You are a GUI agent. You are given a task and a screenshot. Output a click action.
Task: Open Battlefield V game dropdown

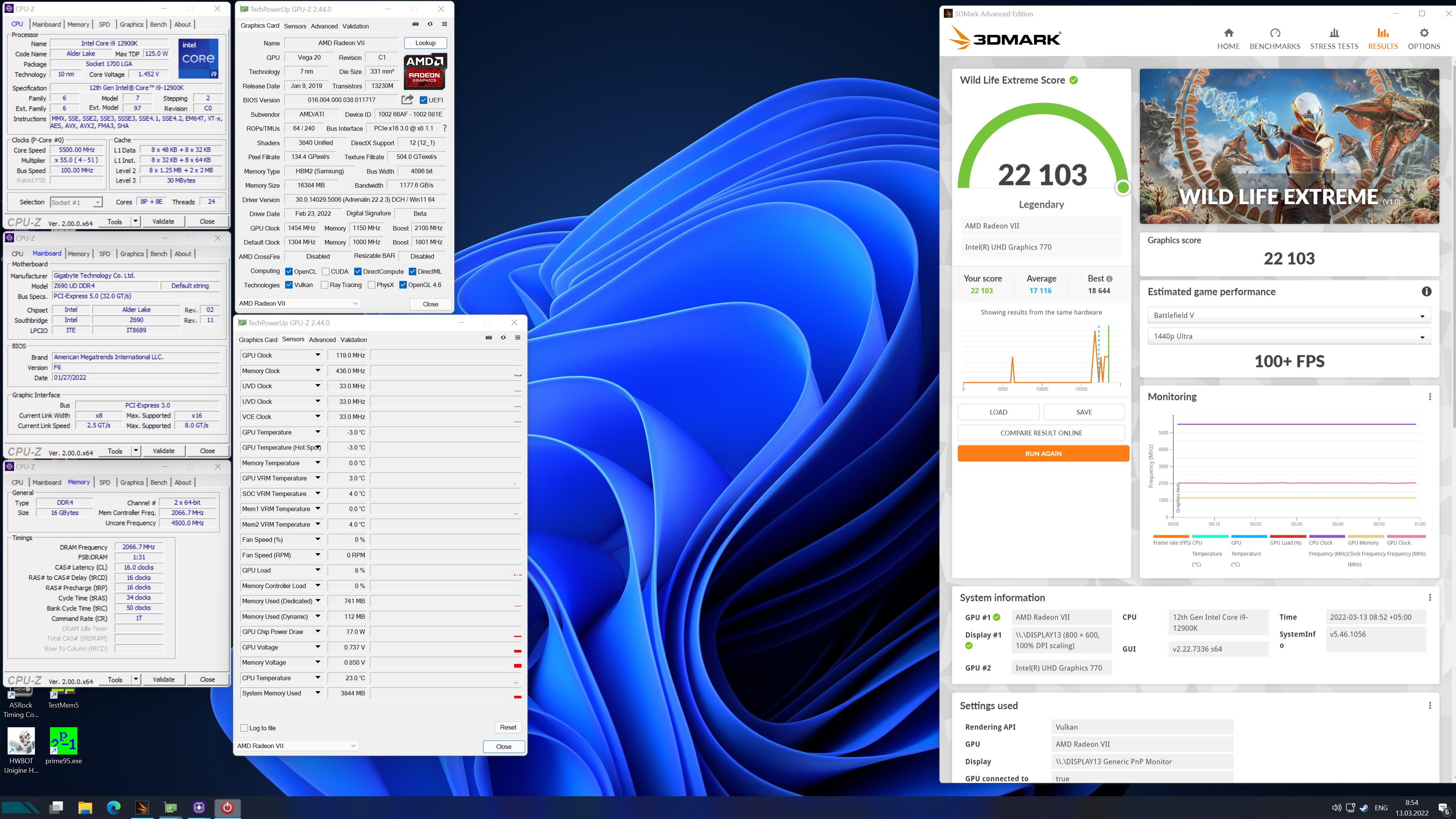point(1289,315)
